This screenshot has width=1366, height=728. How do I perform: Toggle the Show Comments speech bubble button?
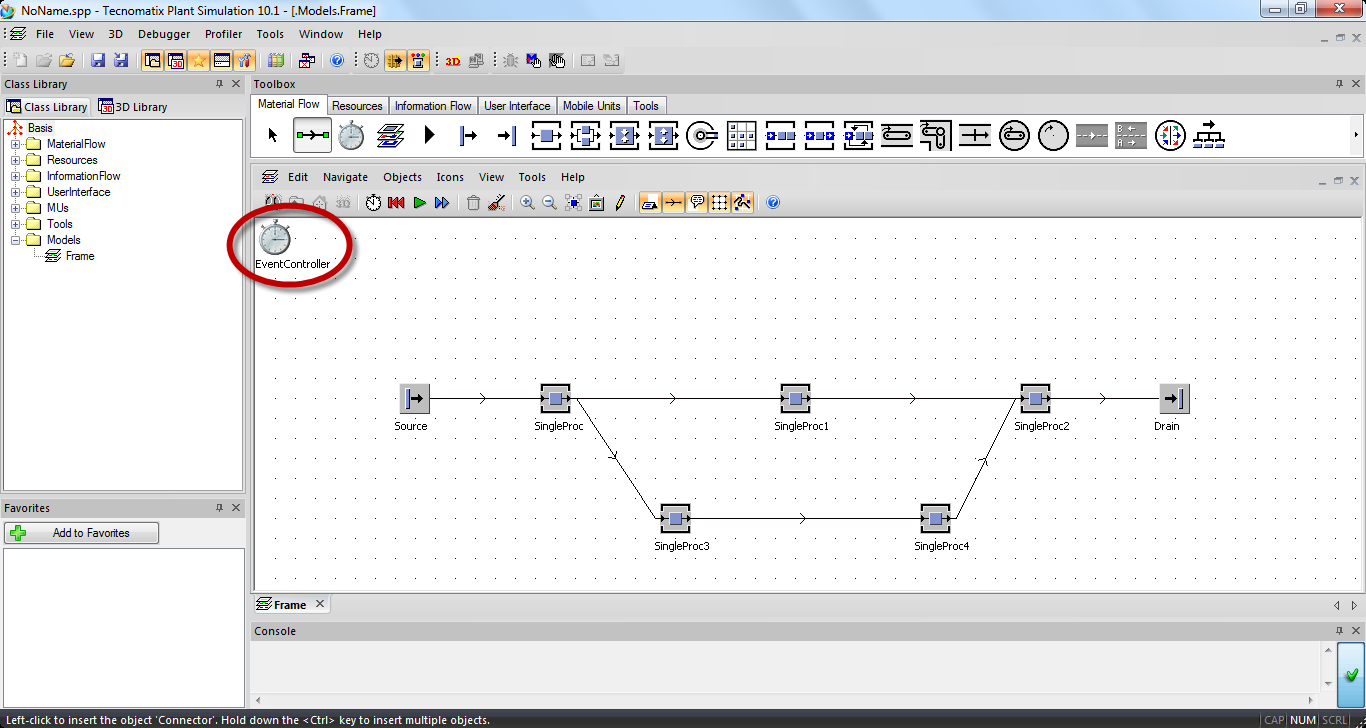(x=696, y=203)
